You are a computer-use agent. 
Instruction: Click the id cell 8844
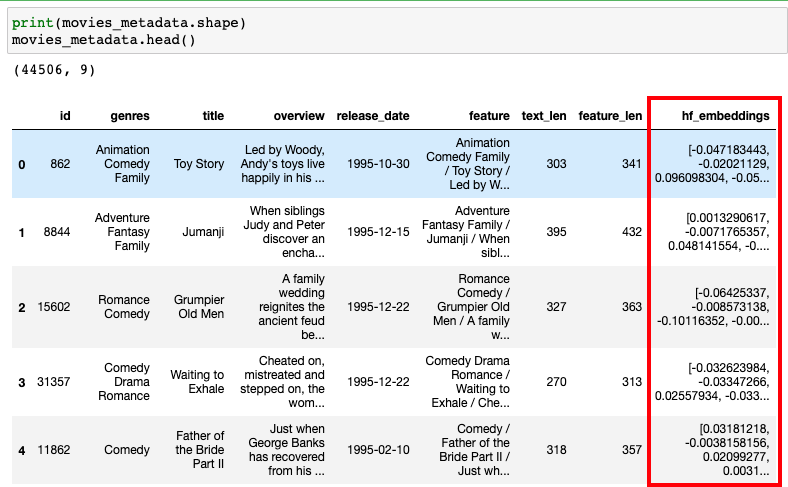[57, 232]
